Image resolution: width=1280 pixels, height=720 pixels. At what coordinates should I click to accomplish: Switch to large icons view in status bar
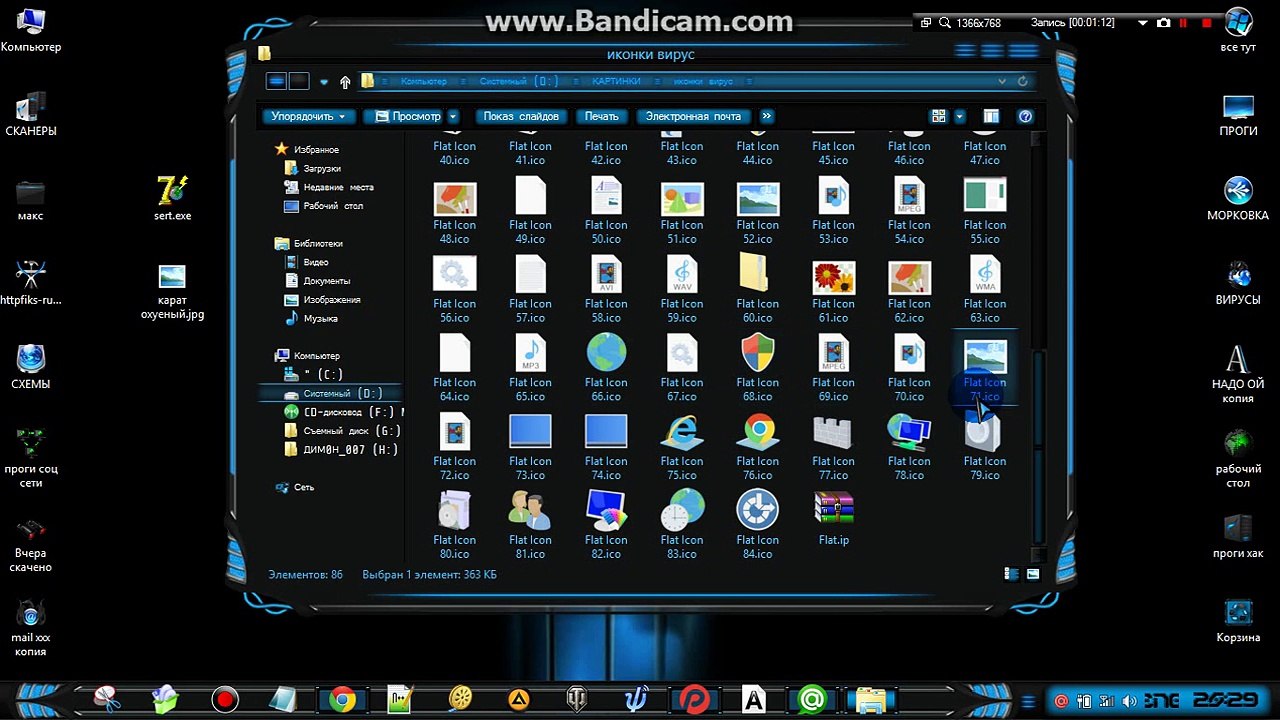coord(1032,574)
